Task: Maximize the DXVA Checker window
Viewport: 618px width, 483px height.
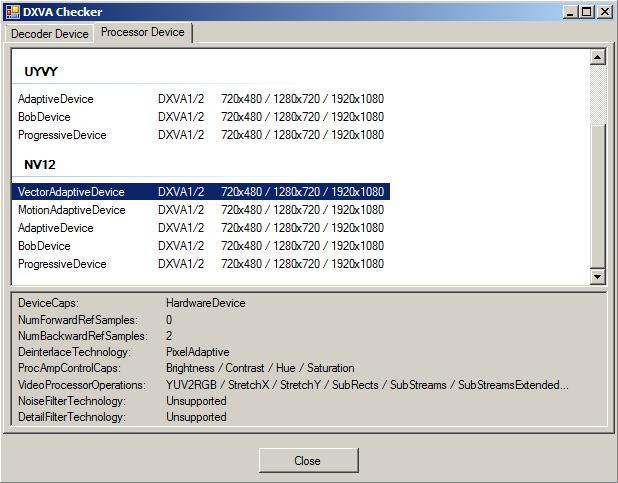Action: tap(587, 12)
